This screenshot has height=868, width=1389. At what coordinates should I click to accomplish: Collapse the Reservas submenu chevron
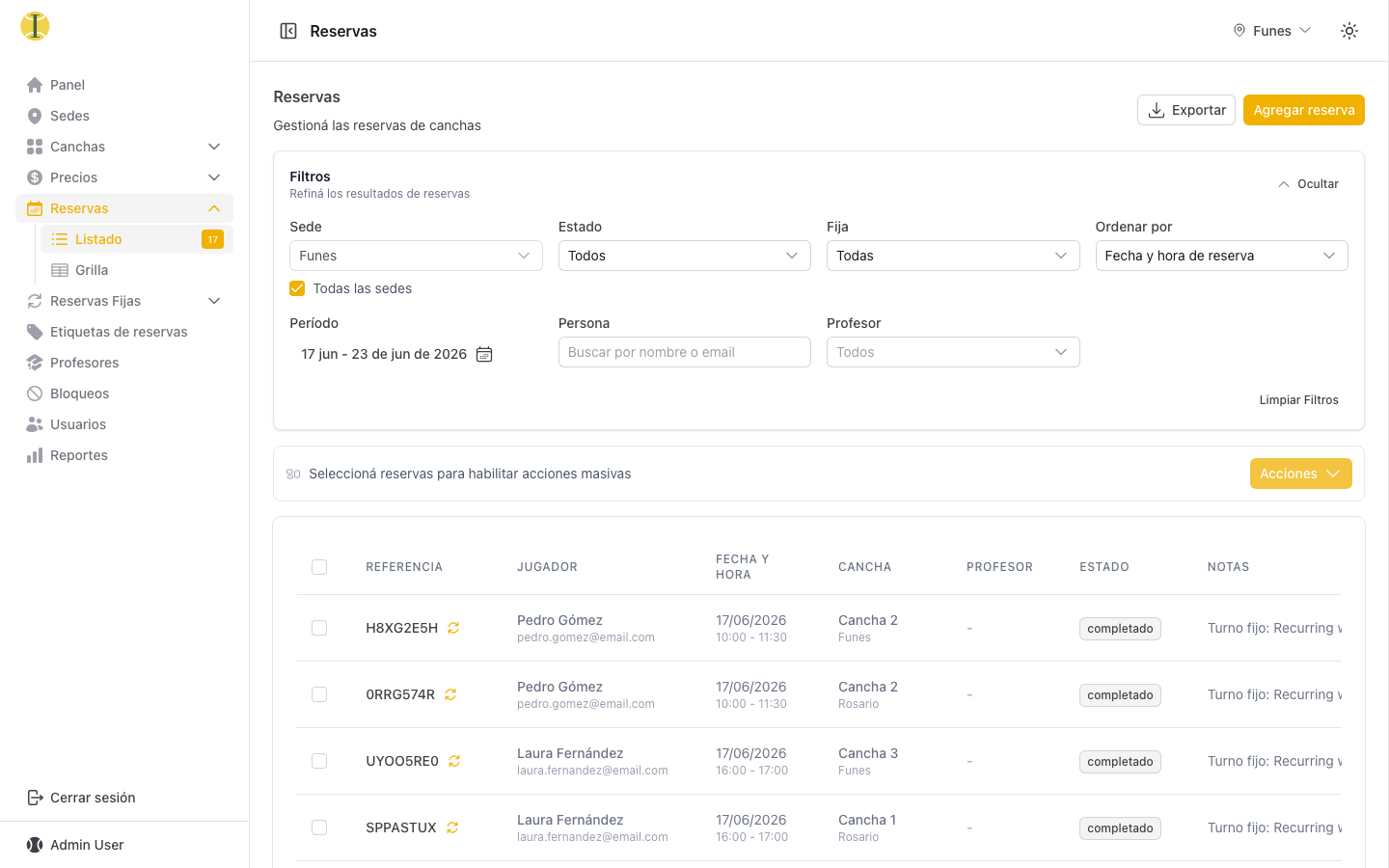(x=214, y=208)
